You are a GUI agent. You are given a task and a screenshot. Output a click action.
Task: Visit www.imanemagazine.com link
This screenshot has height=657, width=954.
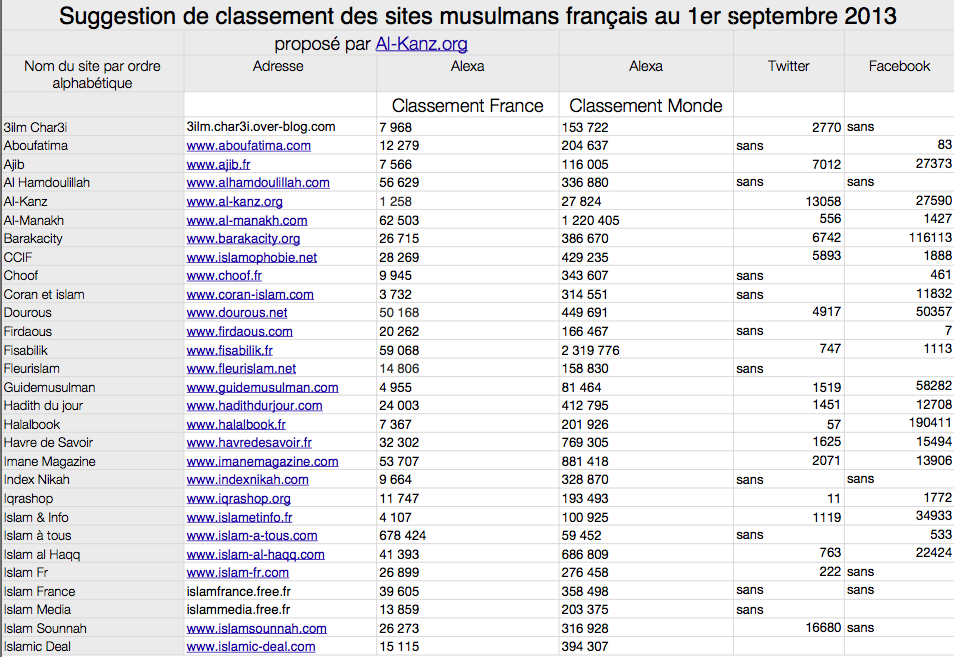pyautogui.click(x=262, y=462)
